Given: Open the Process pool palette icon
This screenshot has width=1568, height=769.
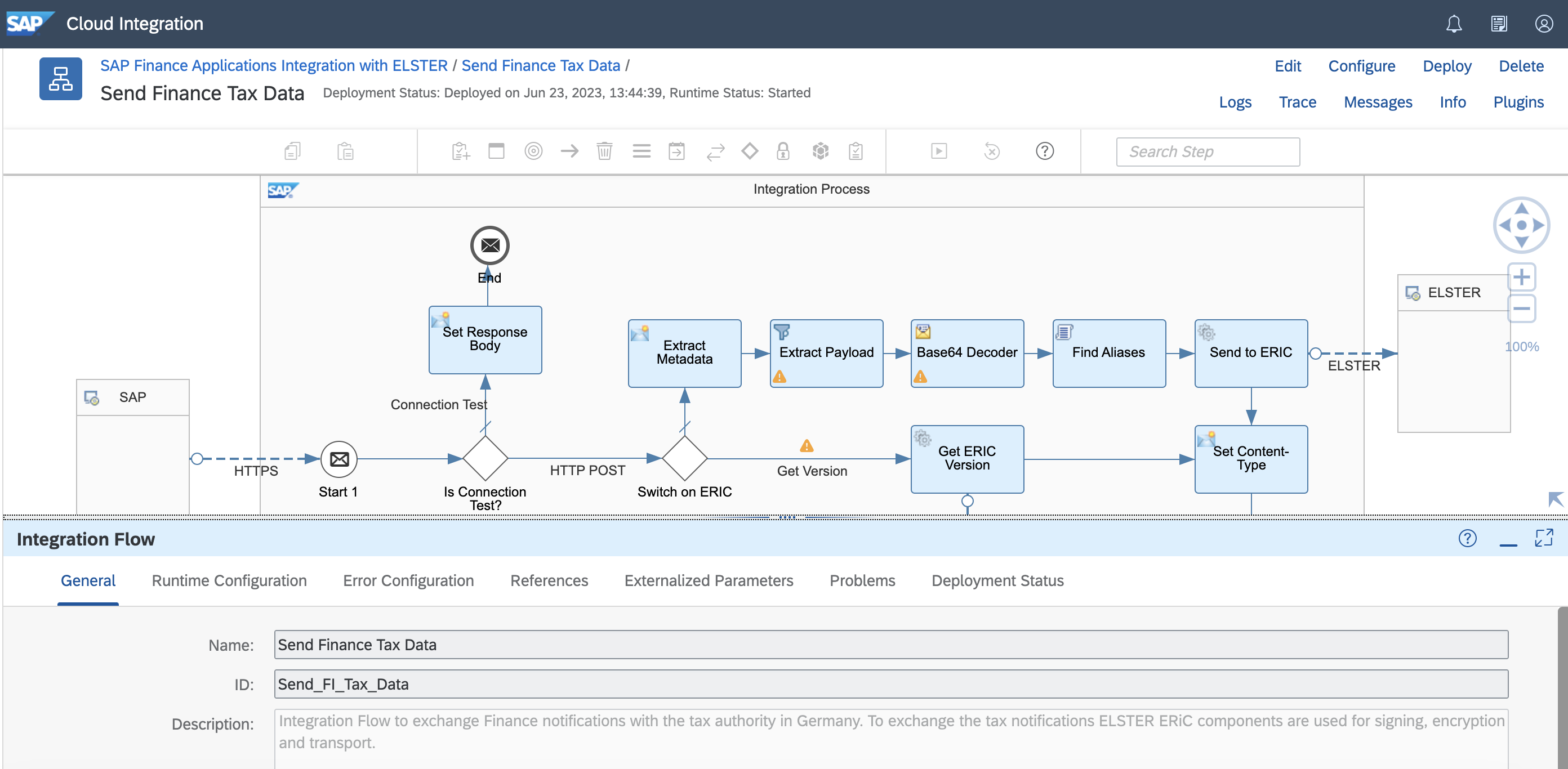Looking at the screenshot, I should point(497,151).
